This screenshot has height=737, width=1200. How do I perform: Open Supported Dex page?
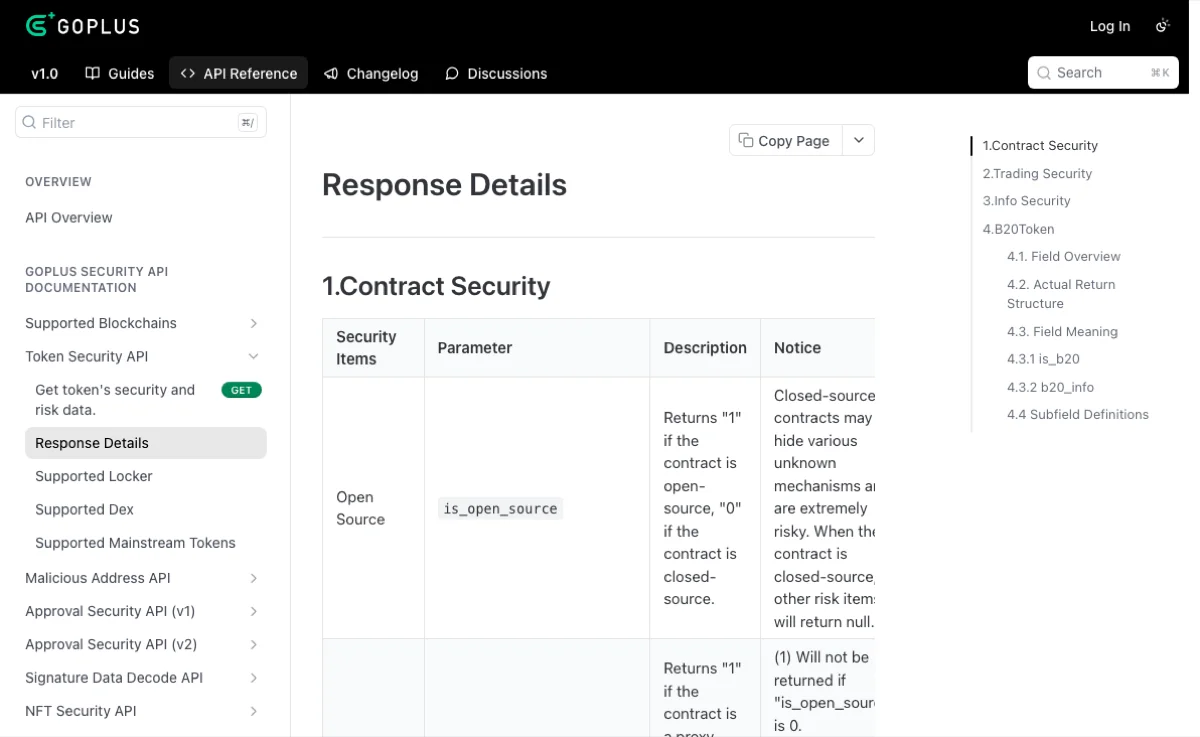click(x=84, y=509)
